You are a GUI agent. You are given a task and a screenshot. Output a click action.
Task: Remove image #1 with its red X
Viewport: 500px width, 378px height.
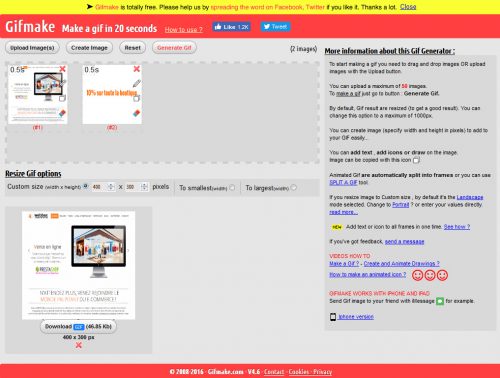[62, 69]
